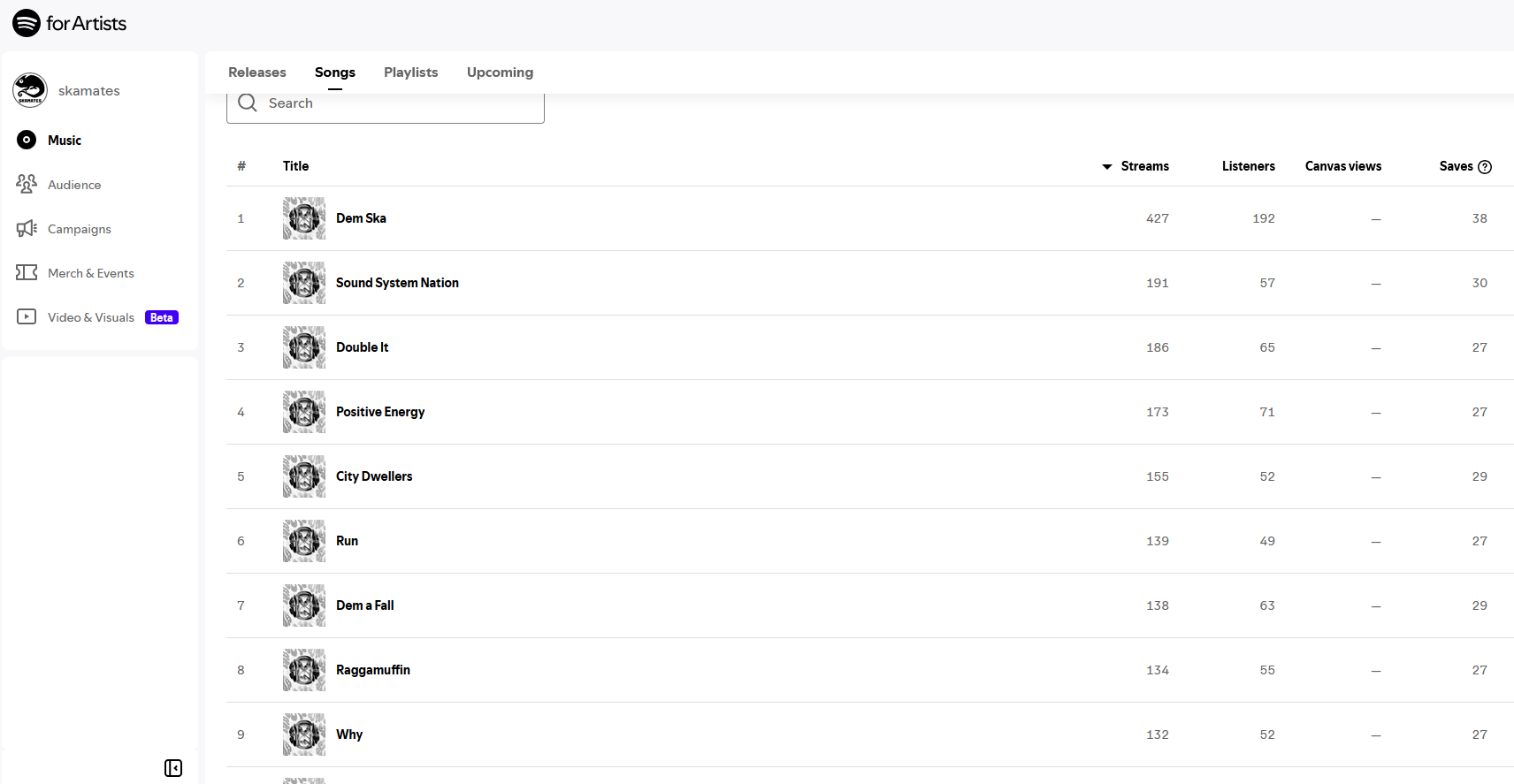Click the Saves help question mark icon
Viewport: 1514px width, 784px height.
[x=1485, y=167]
